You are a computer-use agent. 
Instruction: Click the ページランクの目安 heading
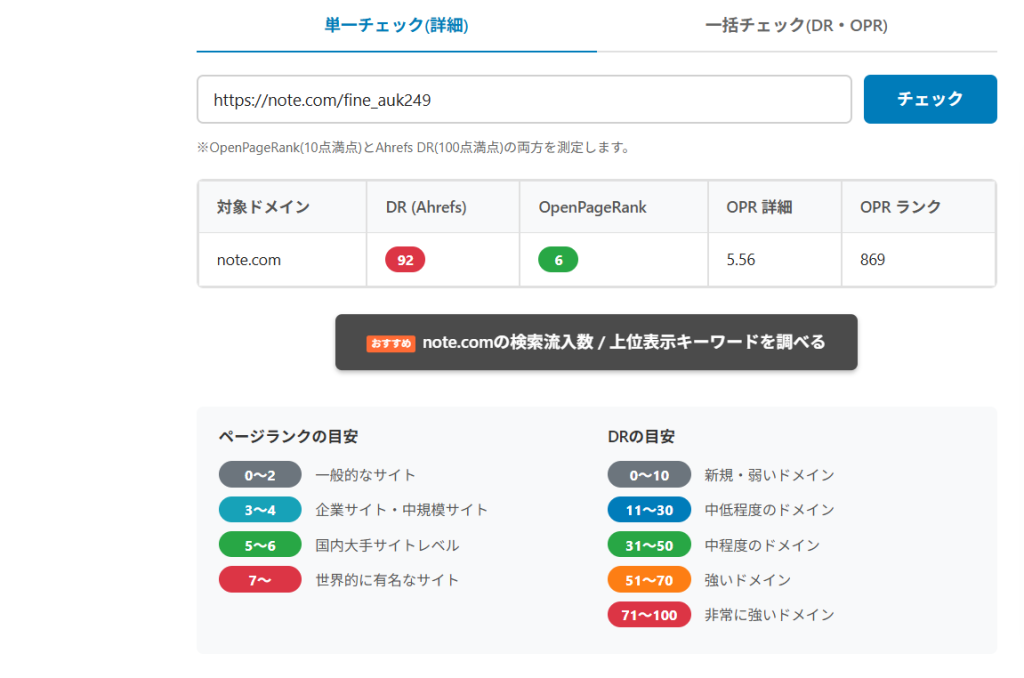click(x=288, y=436)
